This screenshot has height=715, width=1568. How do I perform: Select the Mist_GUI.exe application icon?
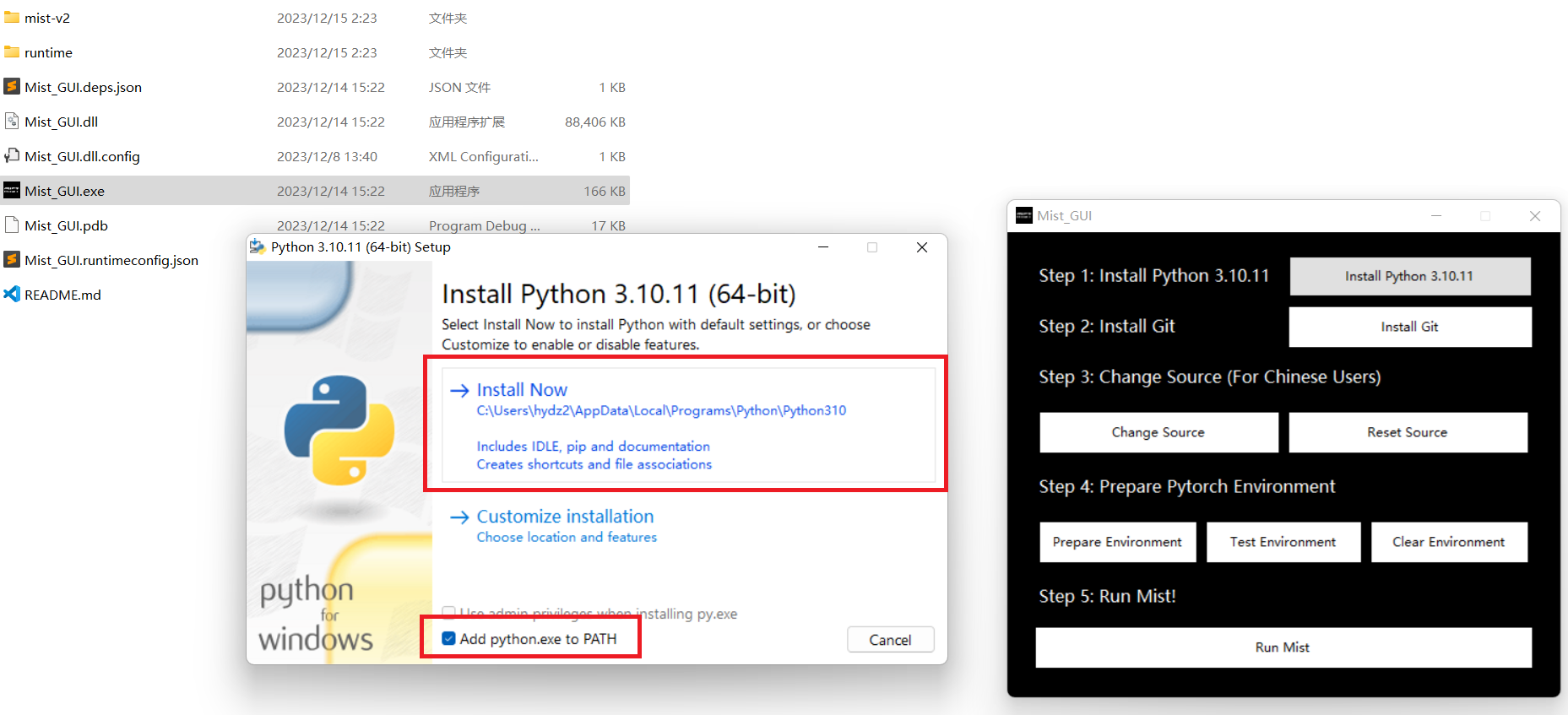(12, 191)
